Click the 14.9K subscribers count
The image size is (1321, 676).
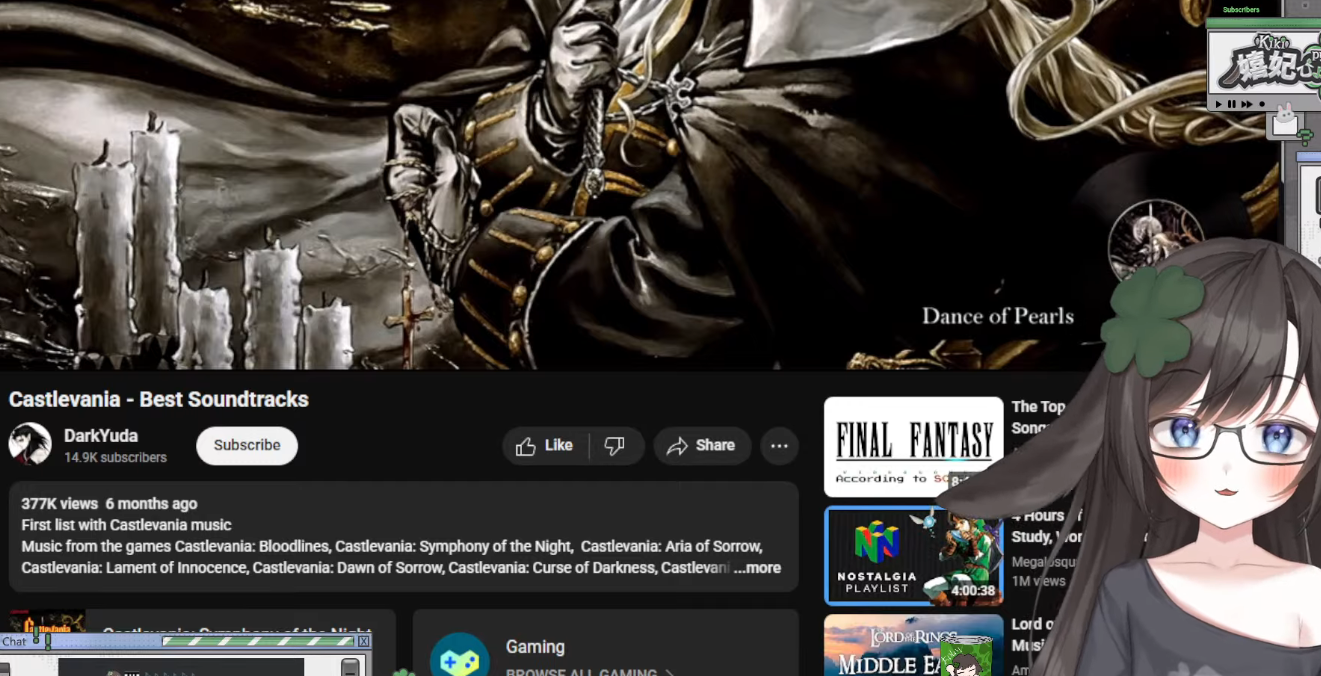[x=115, y=458]
